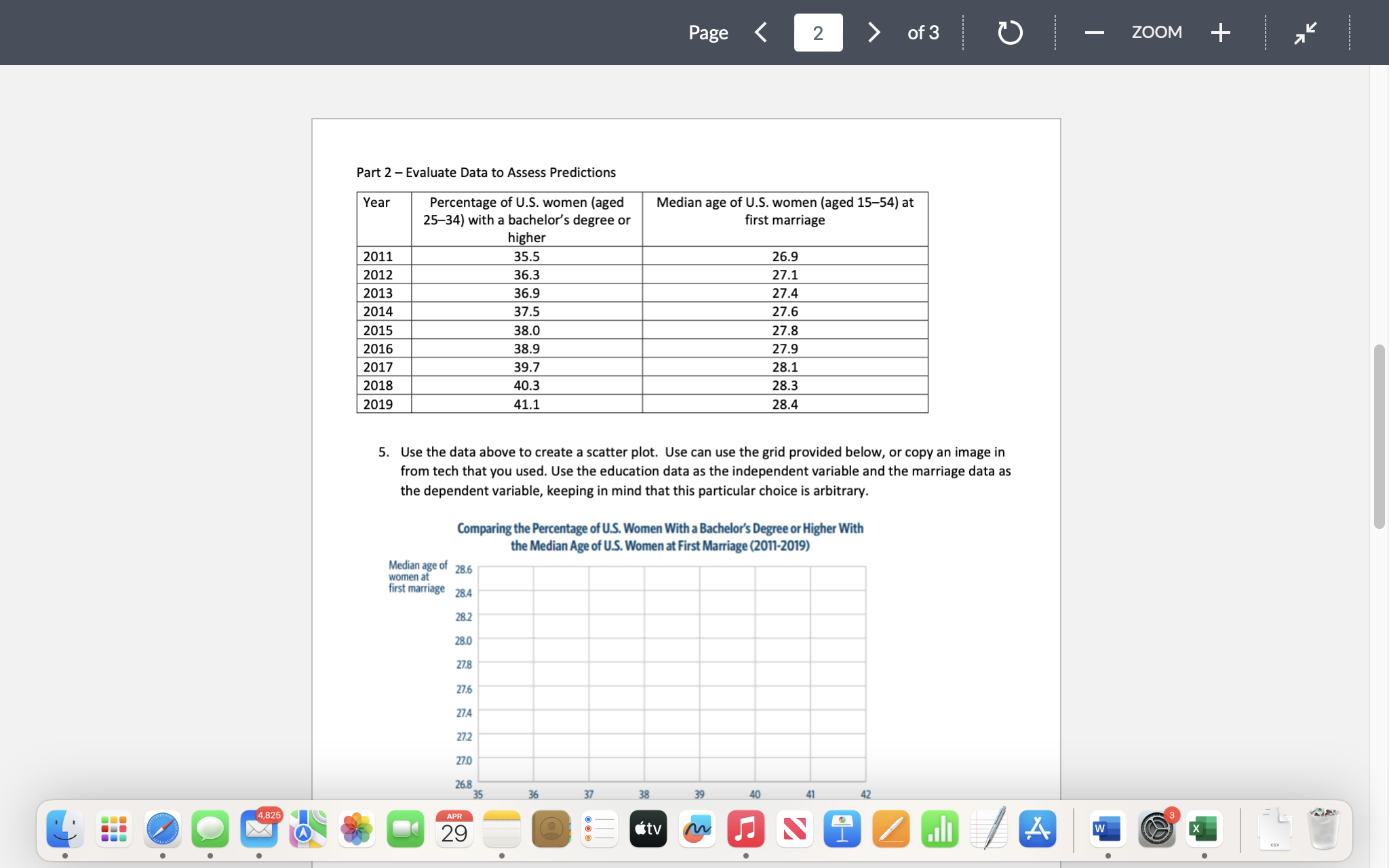This screenshot has height=868, width=1389.
Task: Zoom out with the minus icon
Action: coord(1093,32)
